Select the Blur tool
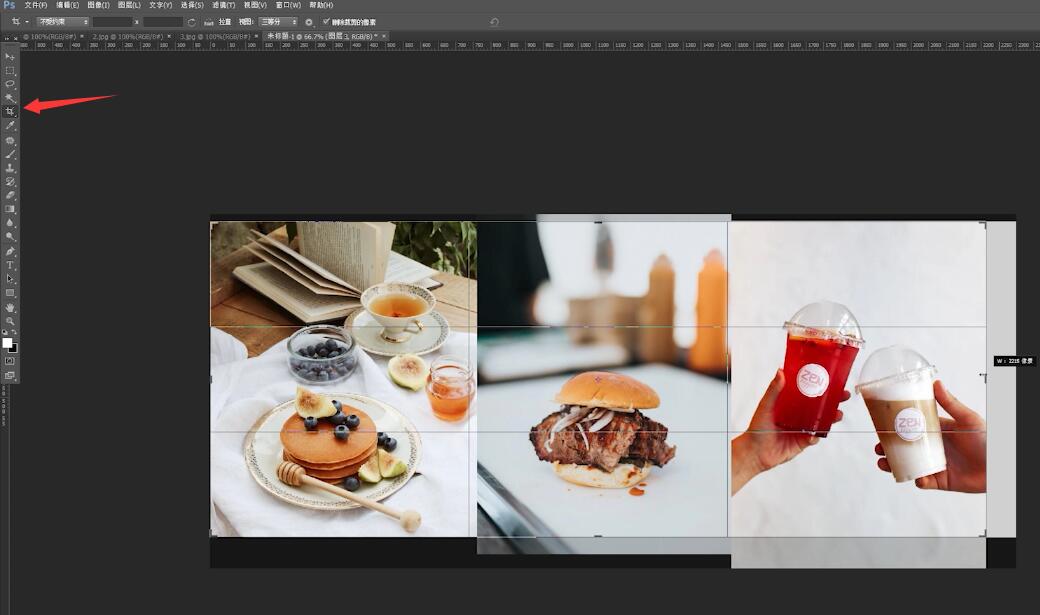 (x=10, y=223)
